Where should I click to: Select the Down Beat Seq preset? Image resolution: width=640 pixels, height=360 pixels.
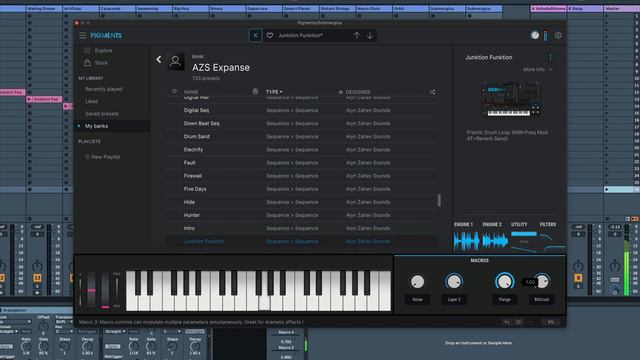pyautogui.click(x=302, y=123)
